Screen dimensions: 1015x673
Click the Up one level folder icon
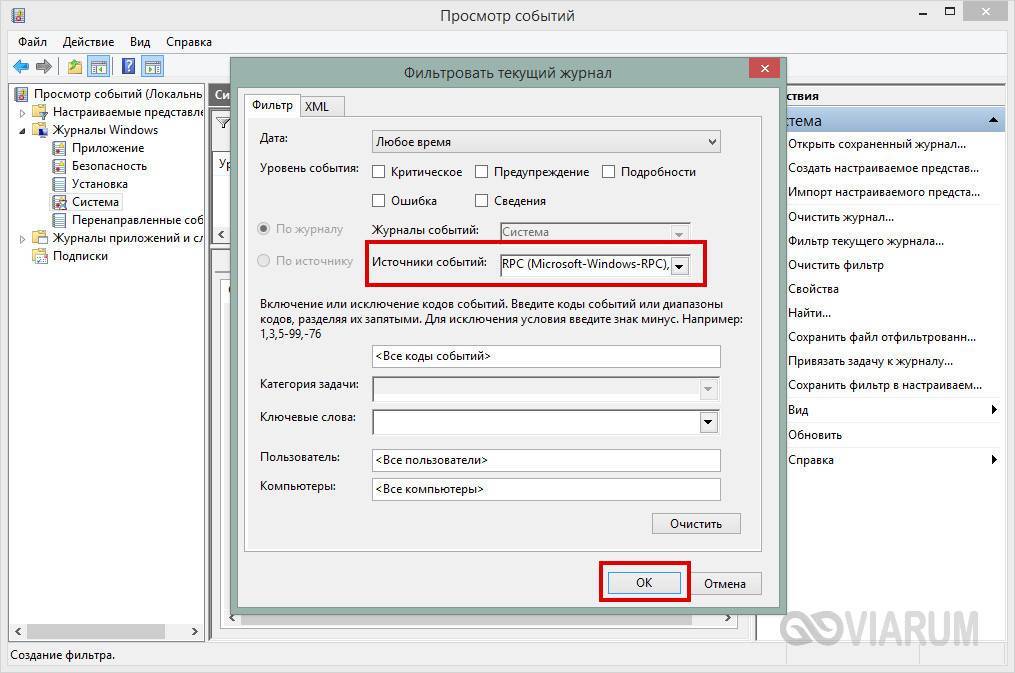[x=75, y=67]
